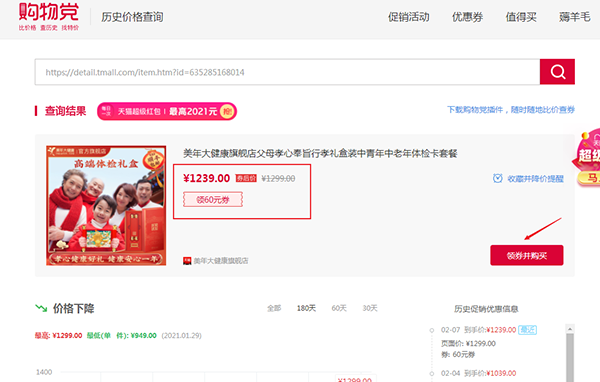The width and height of the screenshot is (600, 382).
Task: Click the ¥1239.00 current price
Action: (207, 178)
